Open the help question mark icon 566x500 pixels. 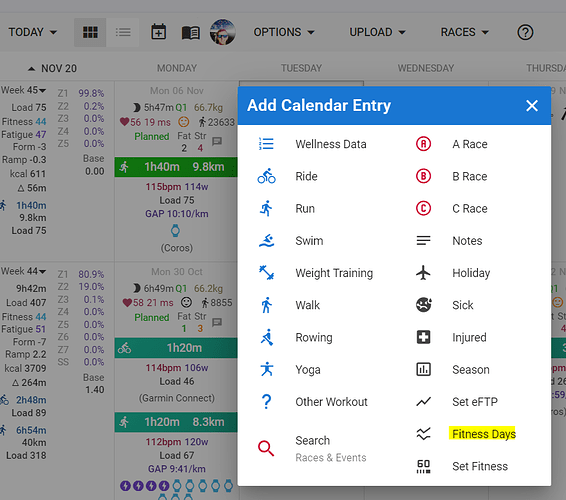point(525,32)
